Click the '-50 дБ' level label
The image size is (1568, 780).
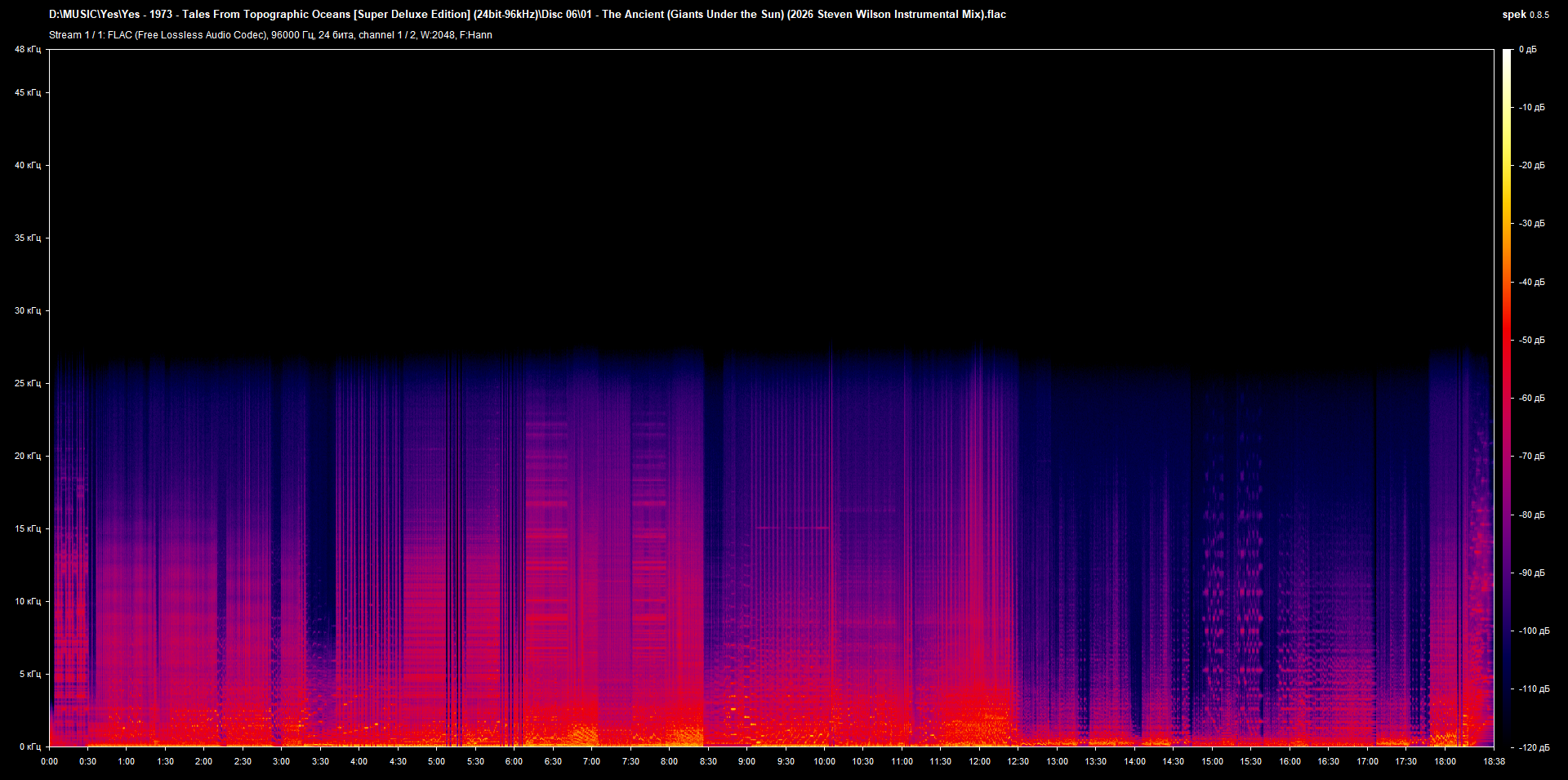click(x=1532, y=341)
